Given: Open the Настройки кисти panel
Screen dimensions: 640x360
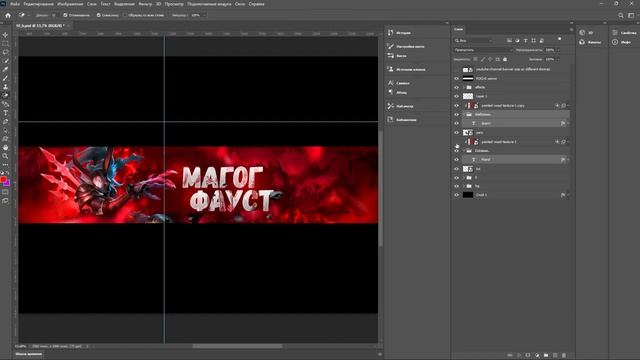Looking at the screenshot, I should (x=406, y=47).
